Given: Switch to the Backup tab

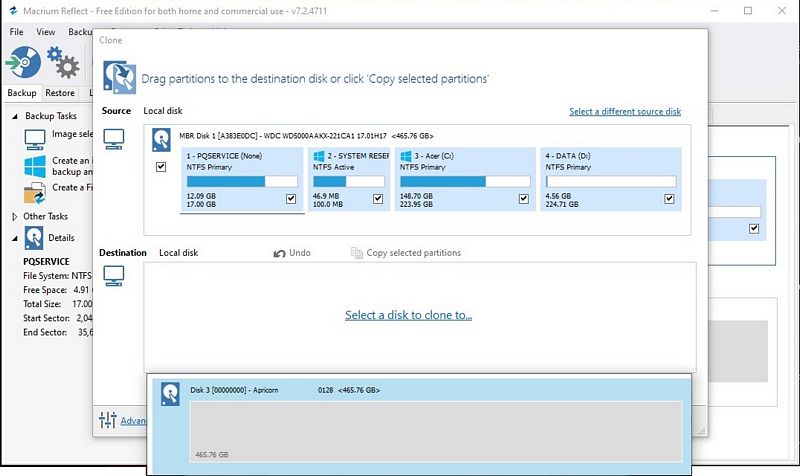Looking at the screenshot, I should tap(21, 93).
